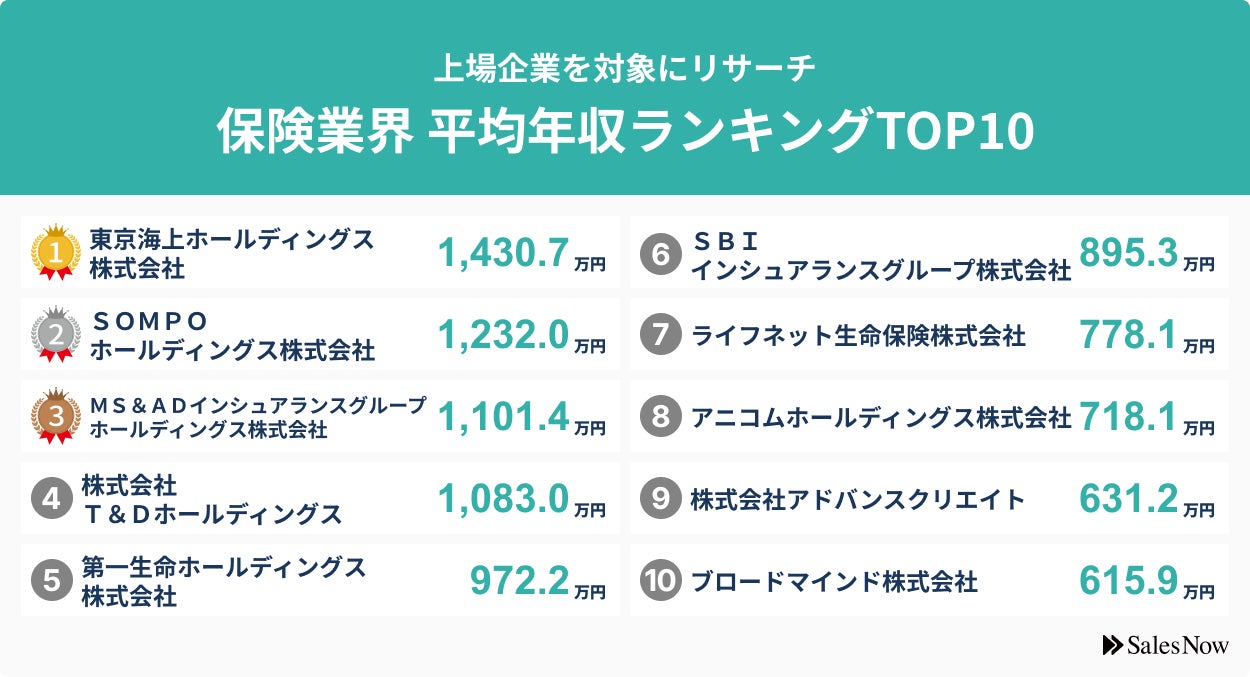Click the ブロードマインド株式会社 row text
This screenshot has height=677, width=1250.
pos(834,581)
